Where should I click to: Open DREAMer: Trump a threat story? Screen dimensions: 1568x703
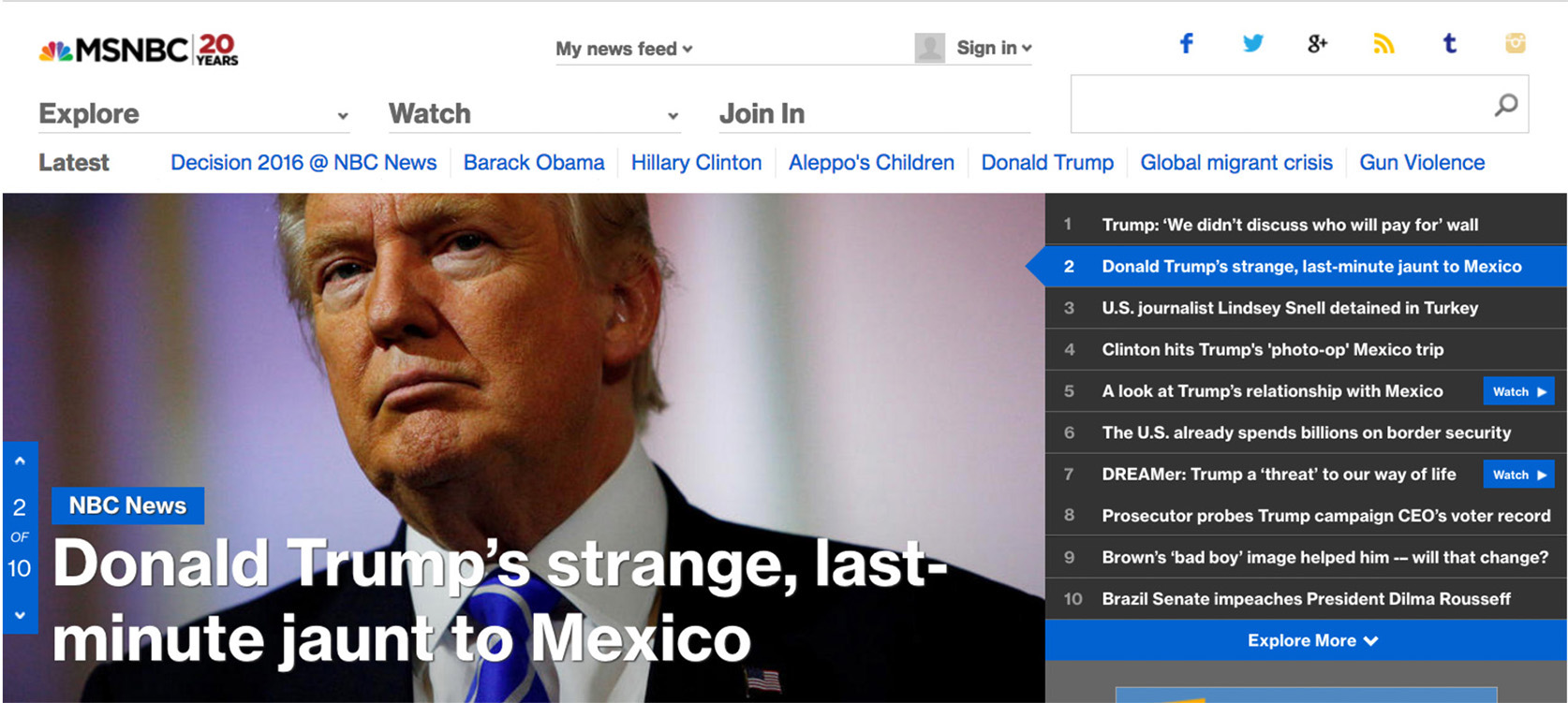click(1279, 475)
